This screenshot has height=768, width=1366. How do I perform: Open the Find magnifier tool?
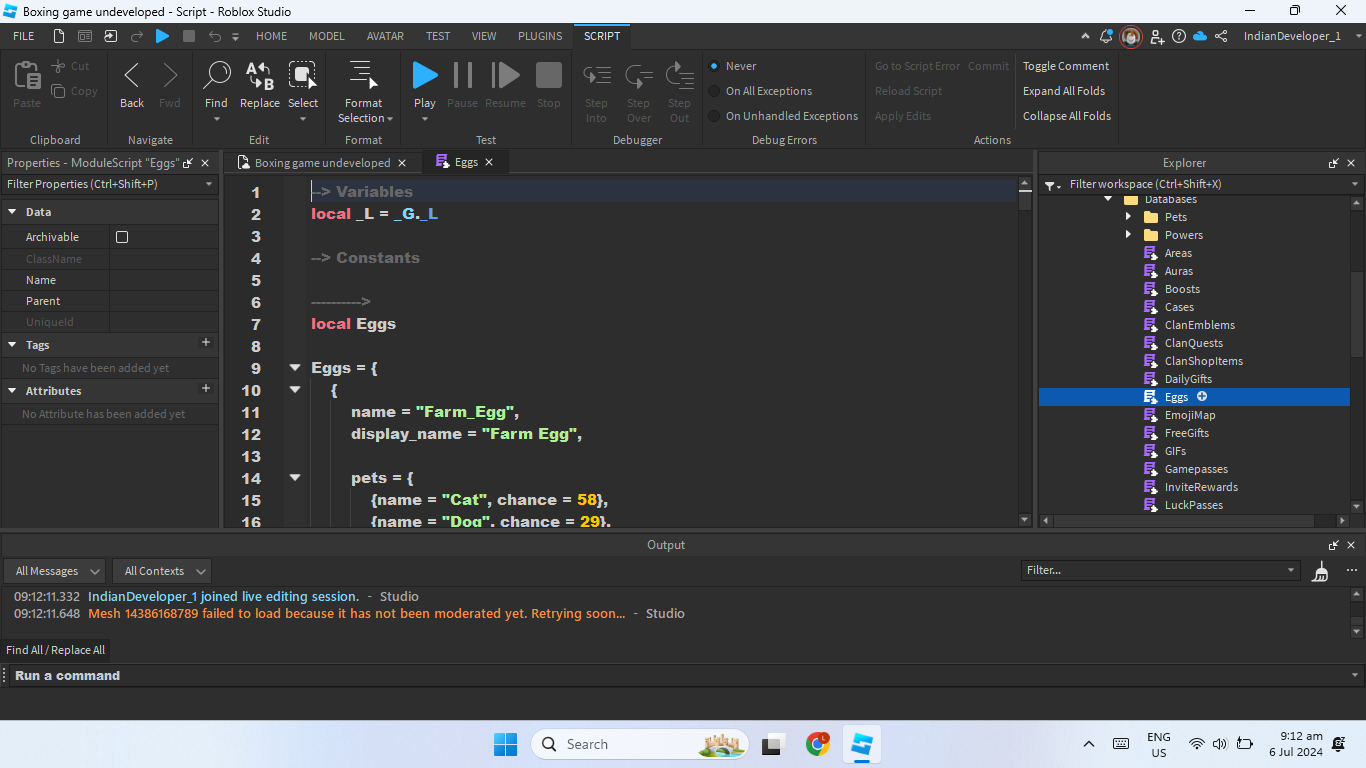216,76
